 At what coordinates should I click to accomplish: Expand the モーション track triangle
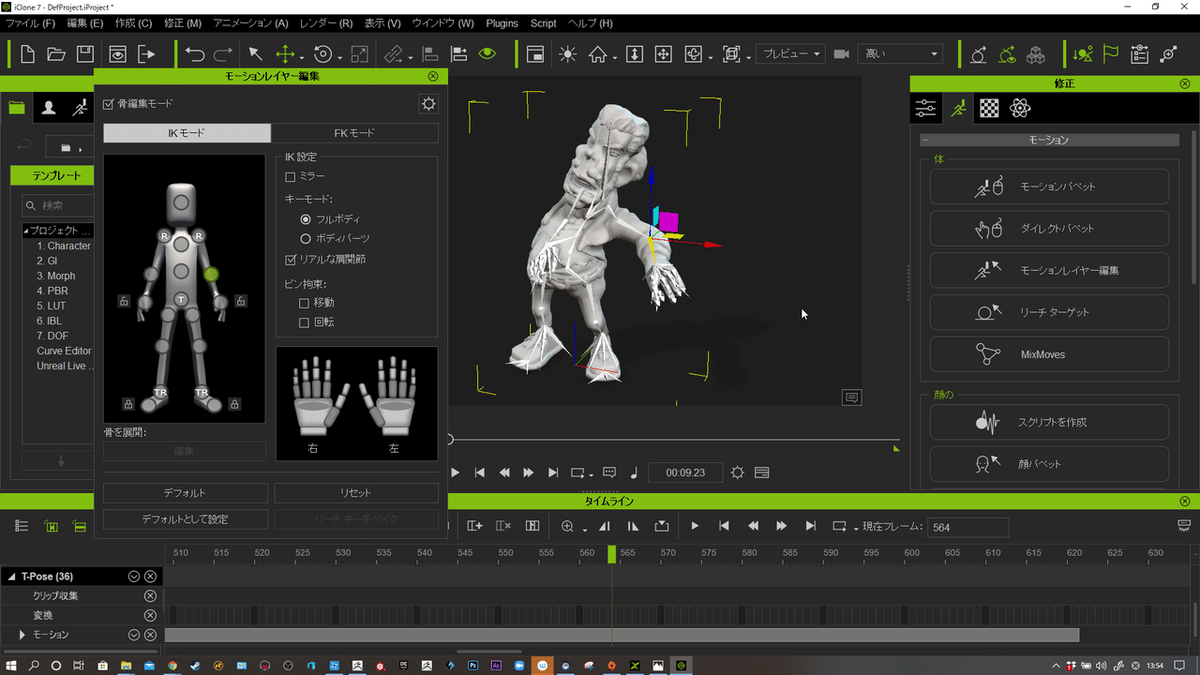coord(23,635)
